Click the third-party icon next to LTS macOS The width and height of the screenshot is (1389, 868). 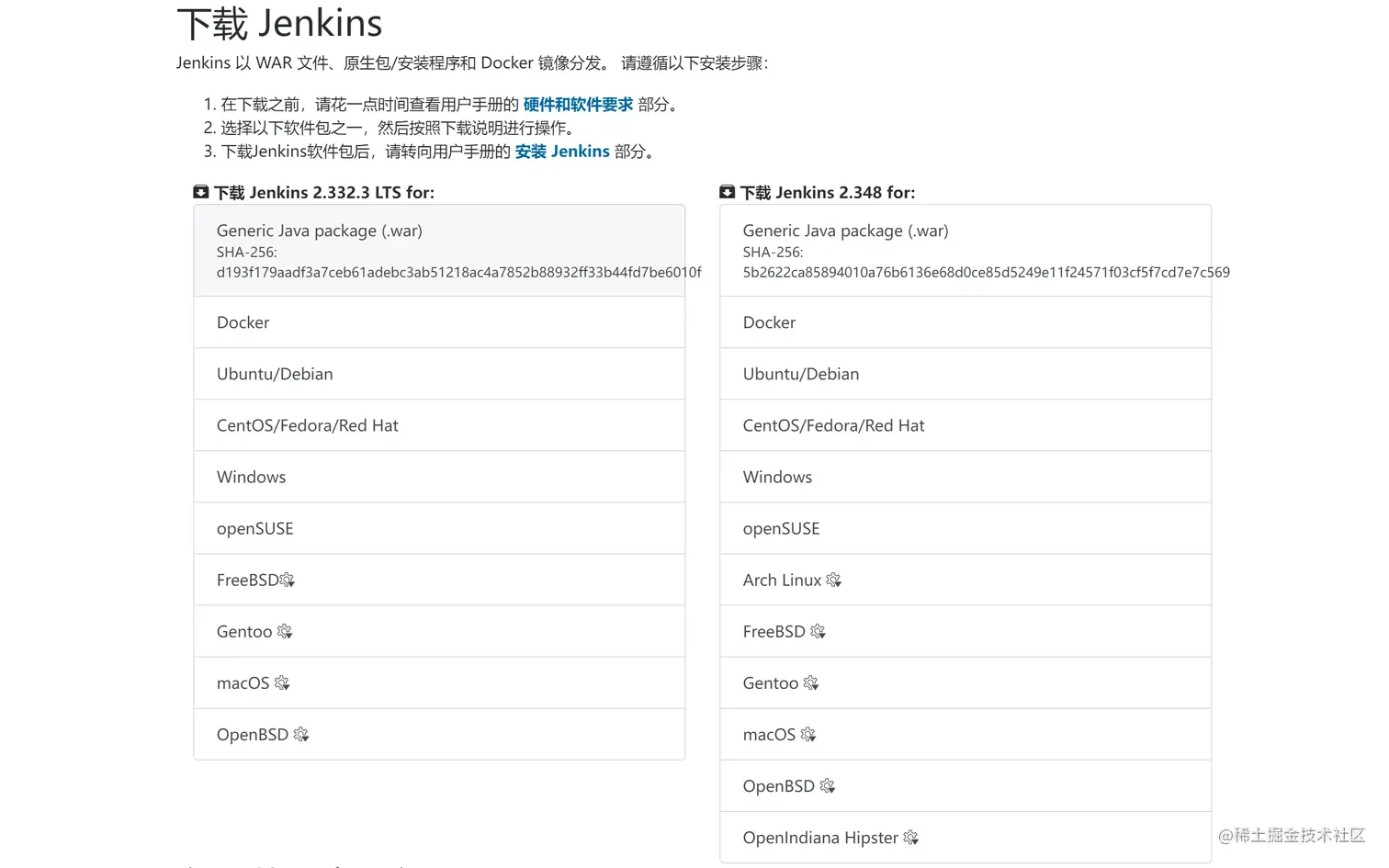282,682
